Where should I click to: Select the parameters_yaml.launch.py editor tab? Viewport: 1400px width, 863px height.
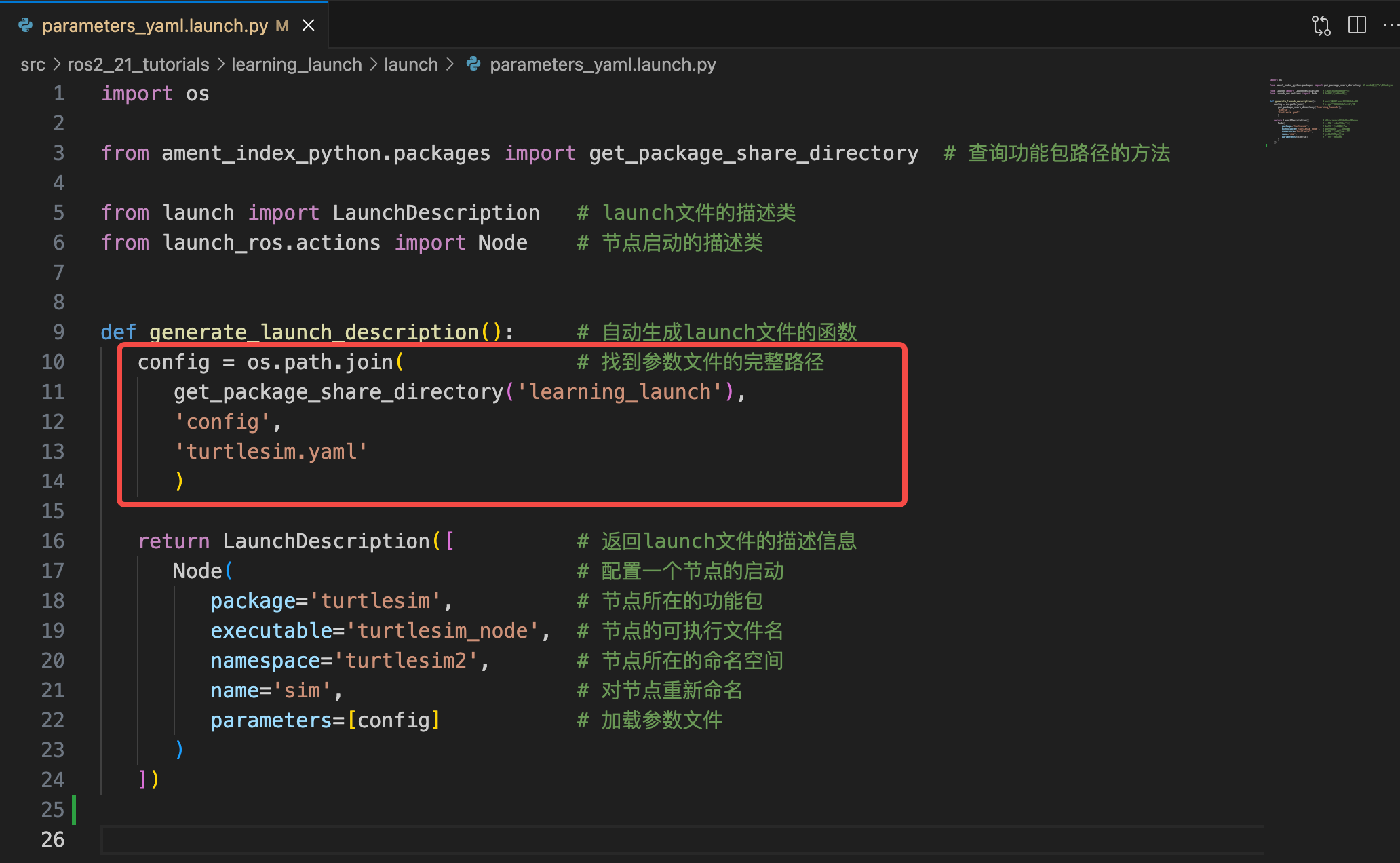coord(155,26)
